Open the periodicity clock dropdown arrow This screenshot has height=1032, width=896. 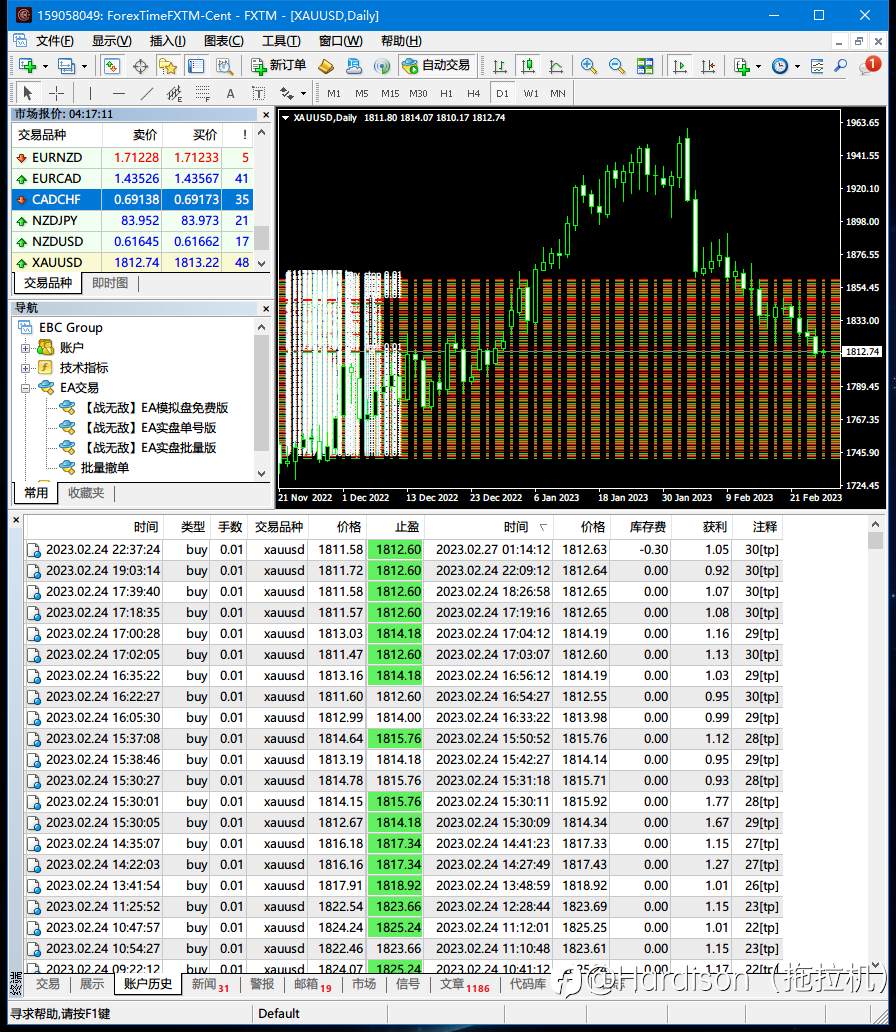797,66
